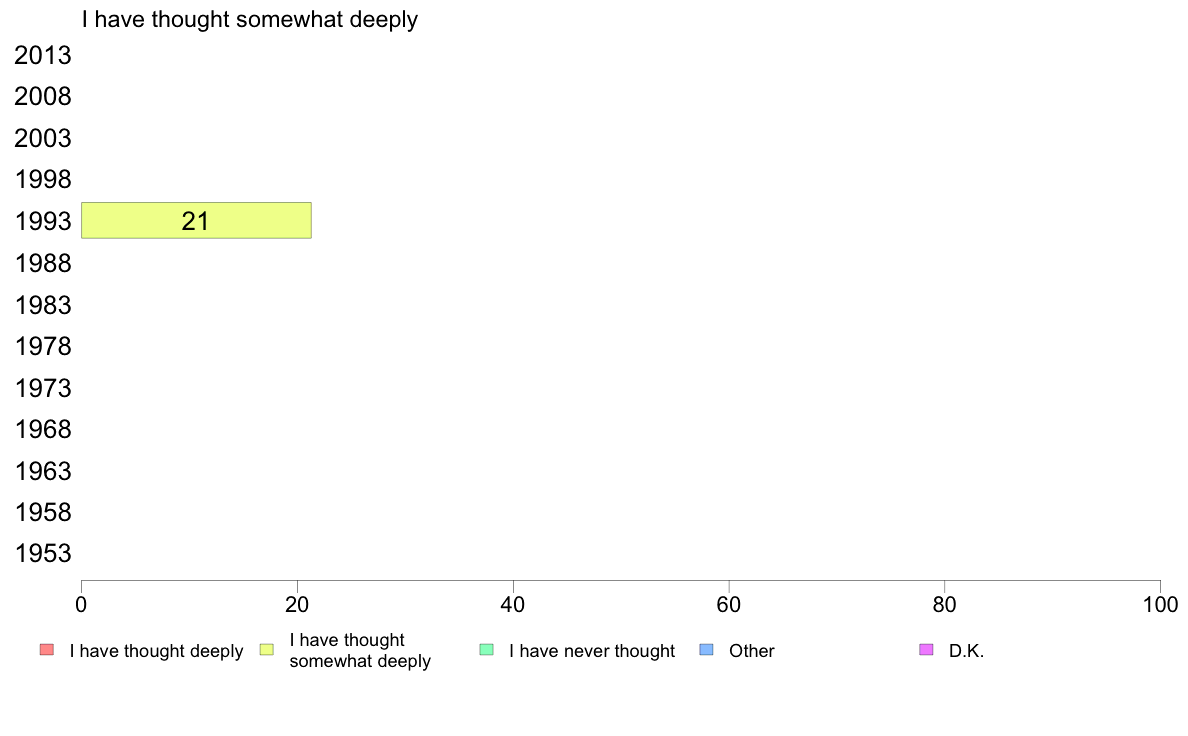Click the 'I have never thought' legend text
The width and height of the screenshot is (1188, 736).
[x=592, y=651]
